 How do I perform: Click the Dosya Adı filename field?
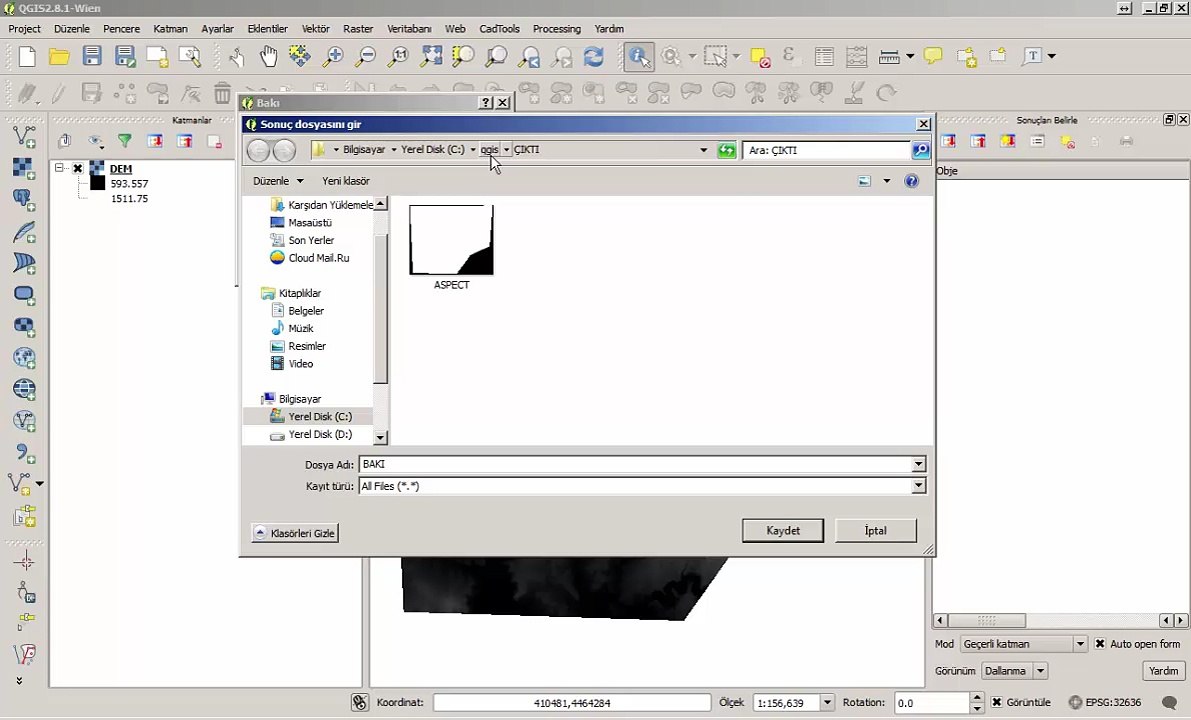[635, 464]
